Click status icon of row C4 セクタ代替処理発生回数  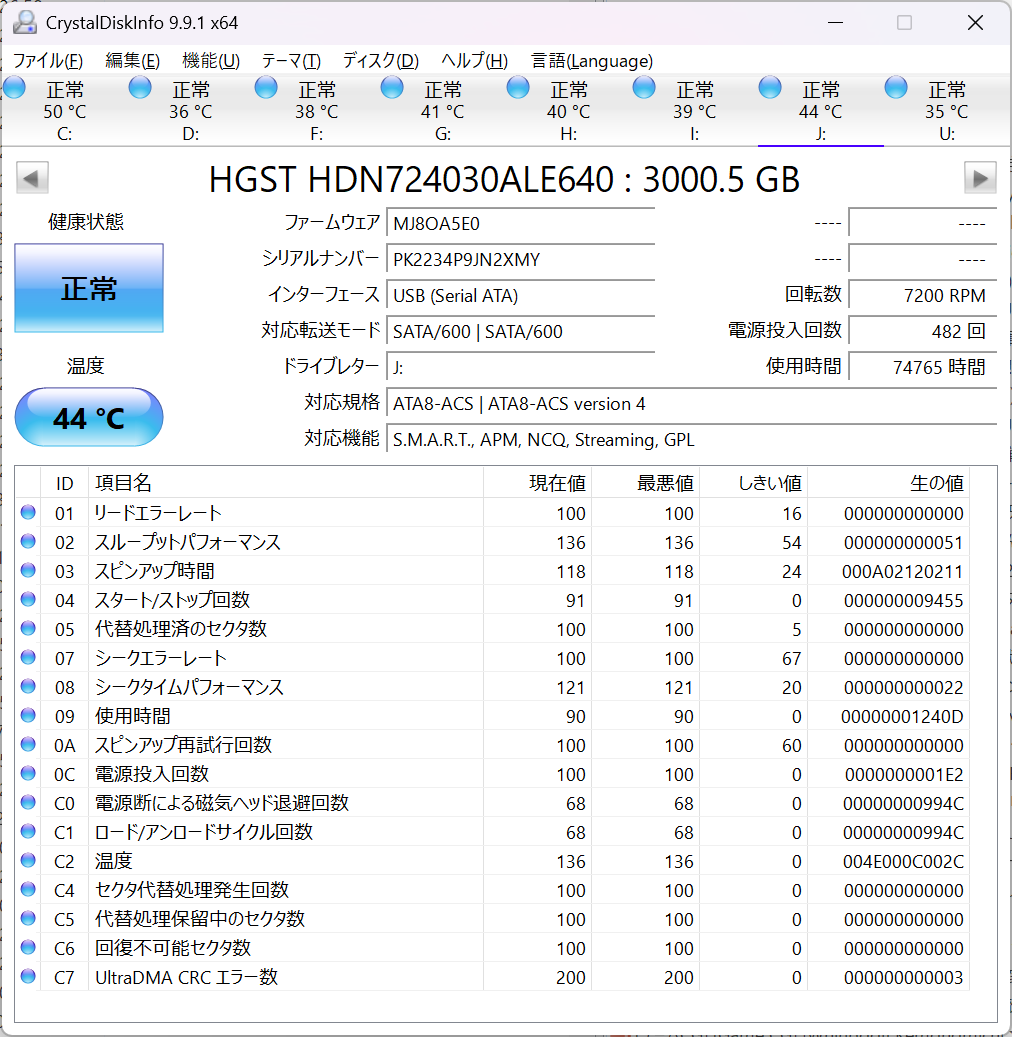[28, 890]
